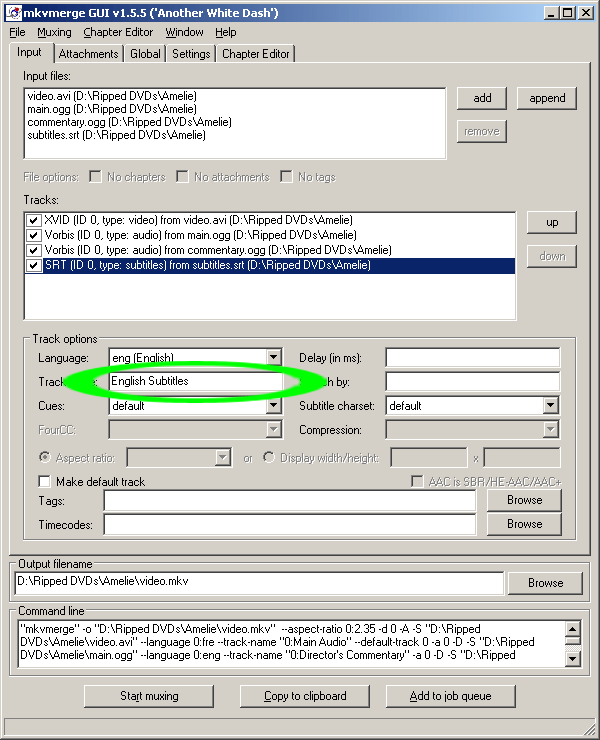Click the down button for tracks
This screenshot has height=740, width=600.
[x=552, y=256]
